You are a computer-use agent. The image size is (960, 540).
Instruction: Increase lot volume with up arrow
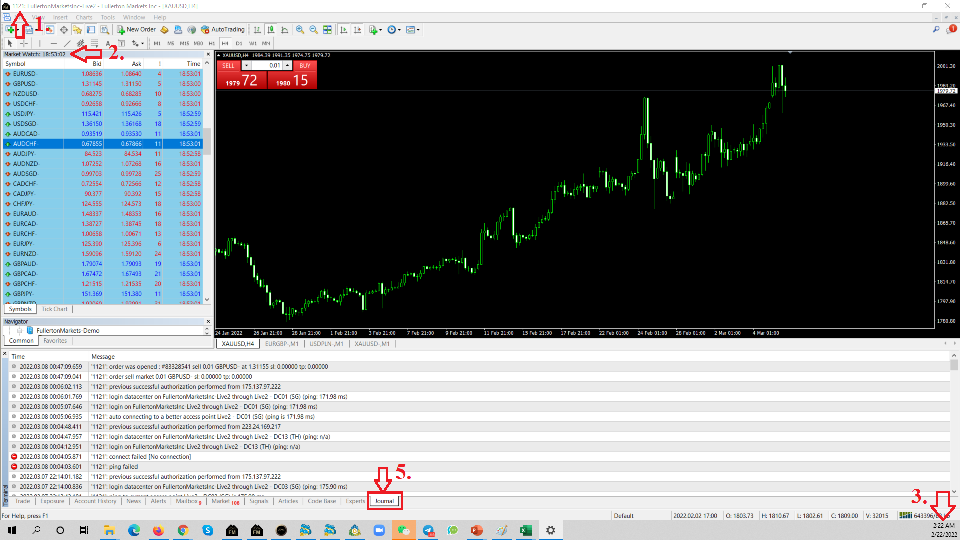coord(287,66)
